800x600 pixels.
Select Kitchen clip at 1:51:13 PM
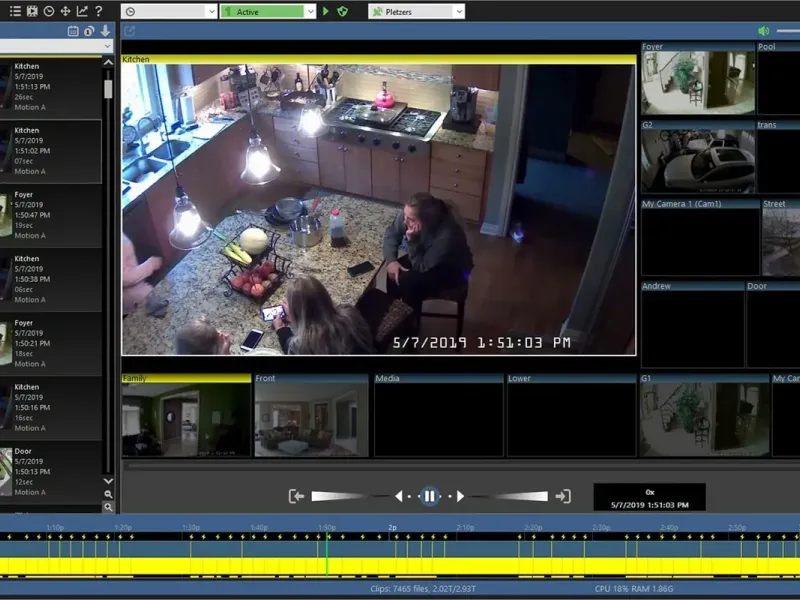coord(51,87)
